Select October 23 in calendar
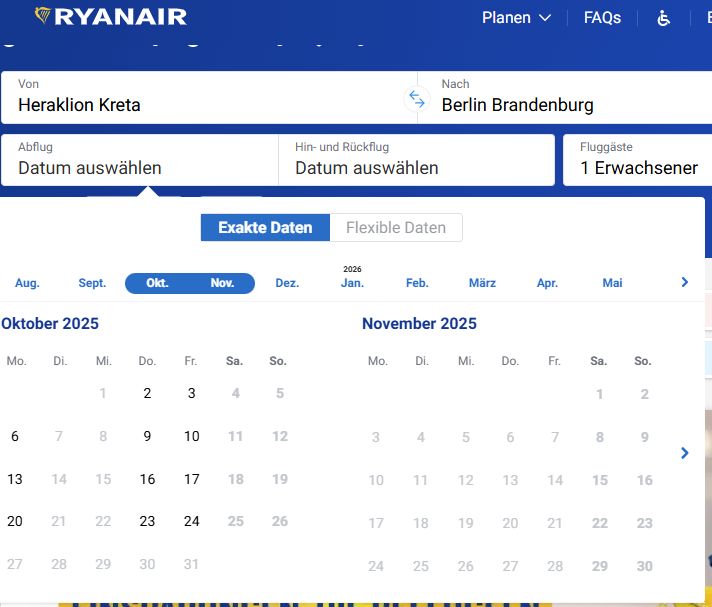The image size is (712, 607). pyautogui.click(x=147, y=521)
